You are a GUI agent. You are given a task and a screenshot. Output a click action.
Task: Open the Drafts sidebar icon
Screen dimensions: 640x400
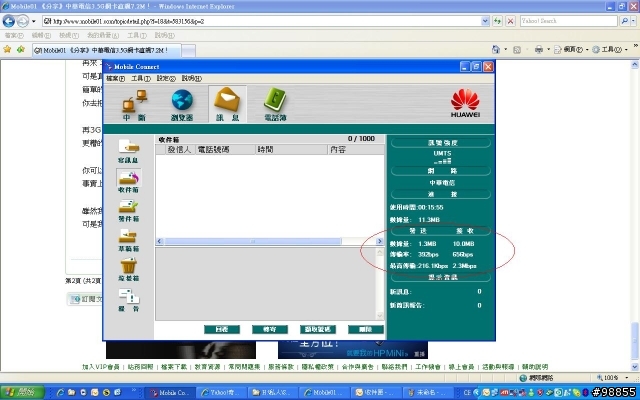point(129,240)
